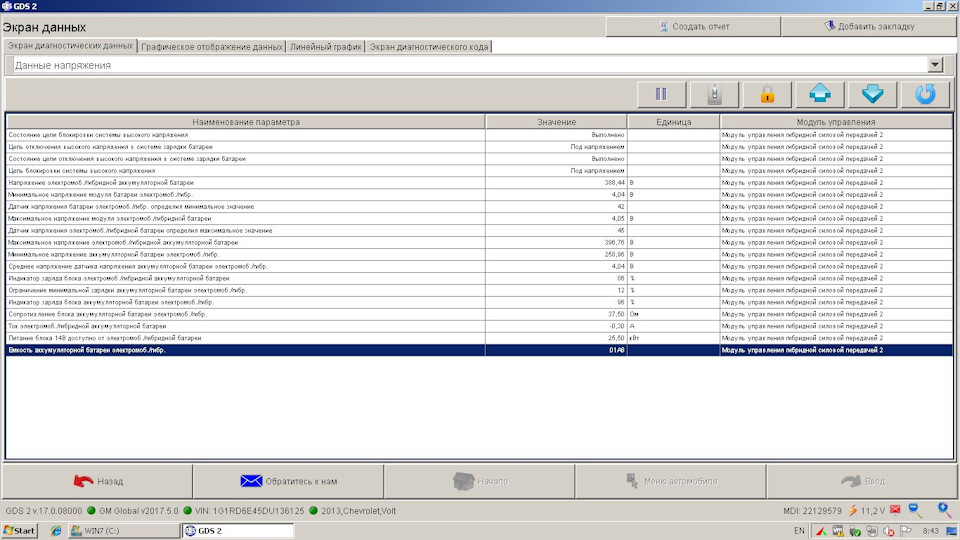This screenshot has height=540, width=960.
Task: Click the 8:43 taskbar clock
Action: (x=931, y=531)
